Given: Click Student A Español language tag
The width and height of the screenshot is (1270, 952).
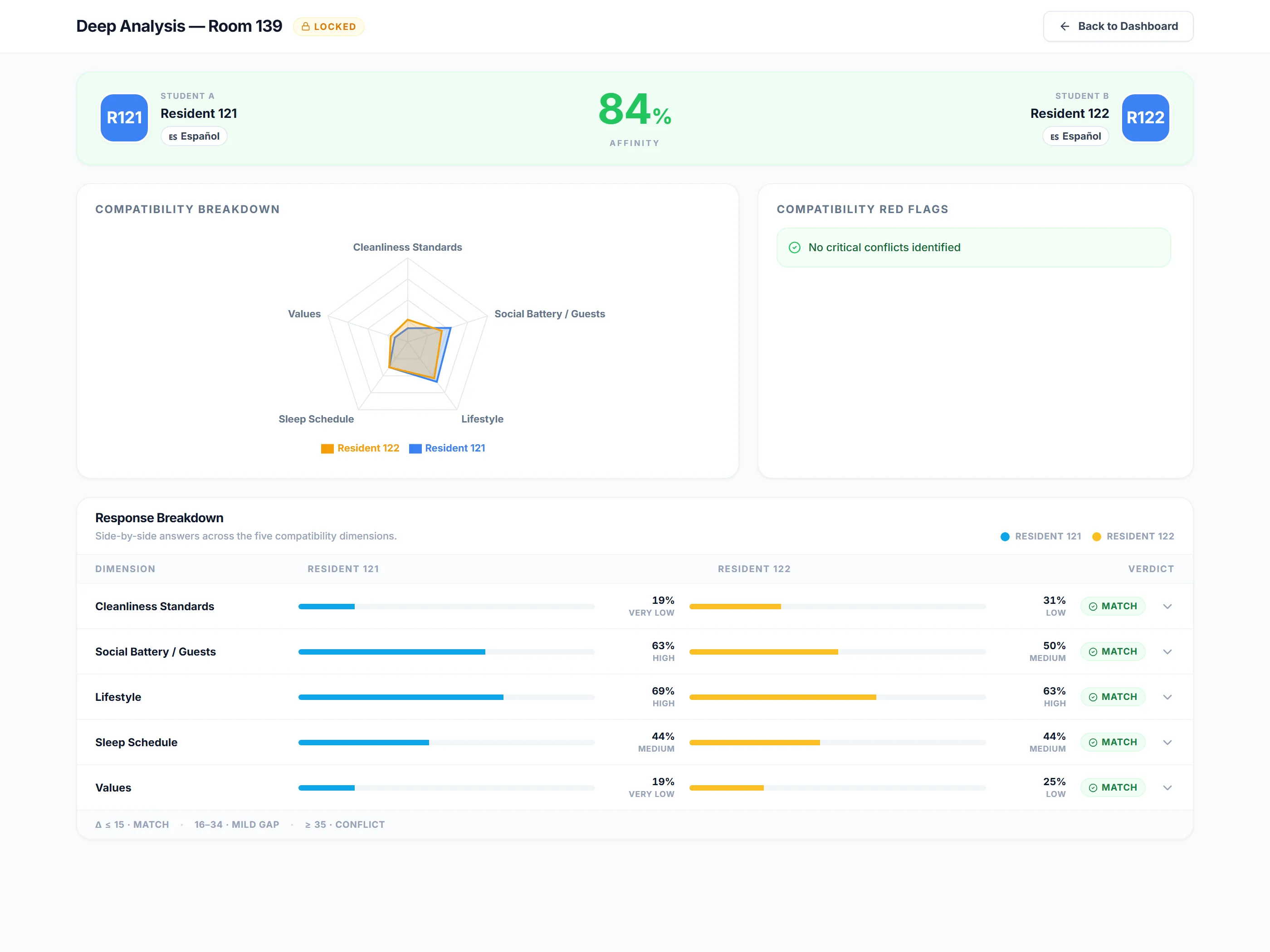Looking at the screenshot, I should click(x=194, y=136).
